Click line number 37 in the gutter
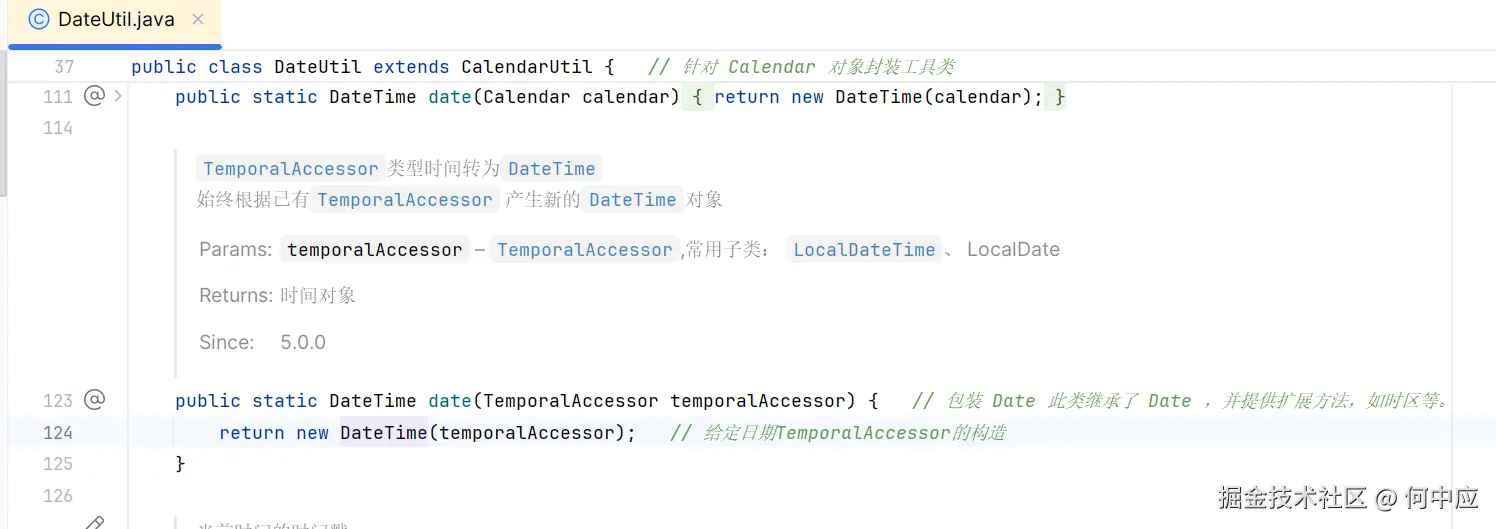 tap(64, 67)
